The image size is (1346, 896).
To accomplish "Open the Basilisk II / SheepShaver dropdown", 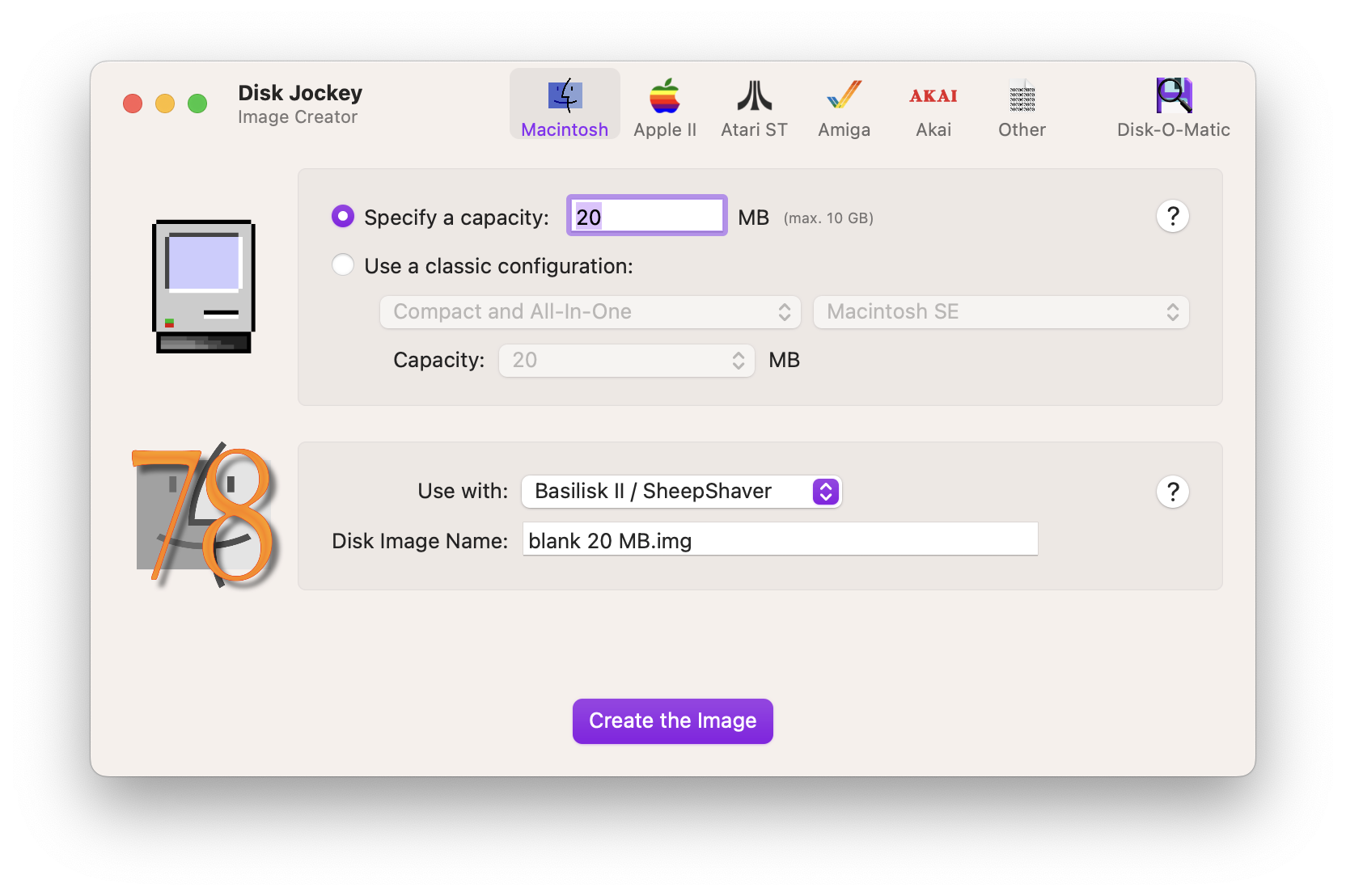I will [681, 492].
